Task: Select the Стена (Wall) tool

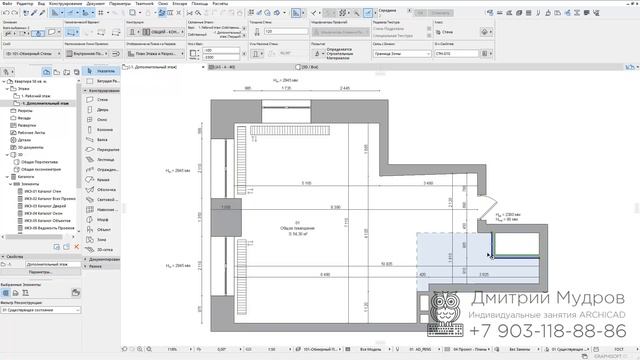Action: click(101, 100)
